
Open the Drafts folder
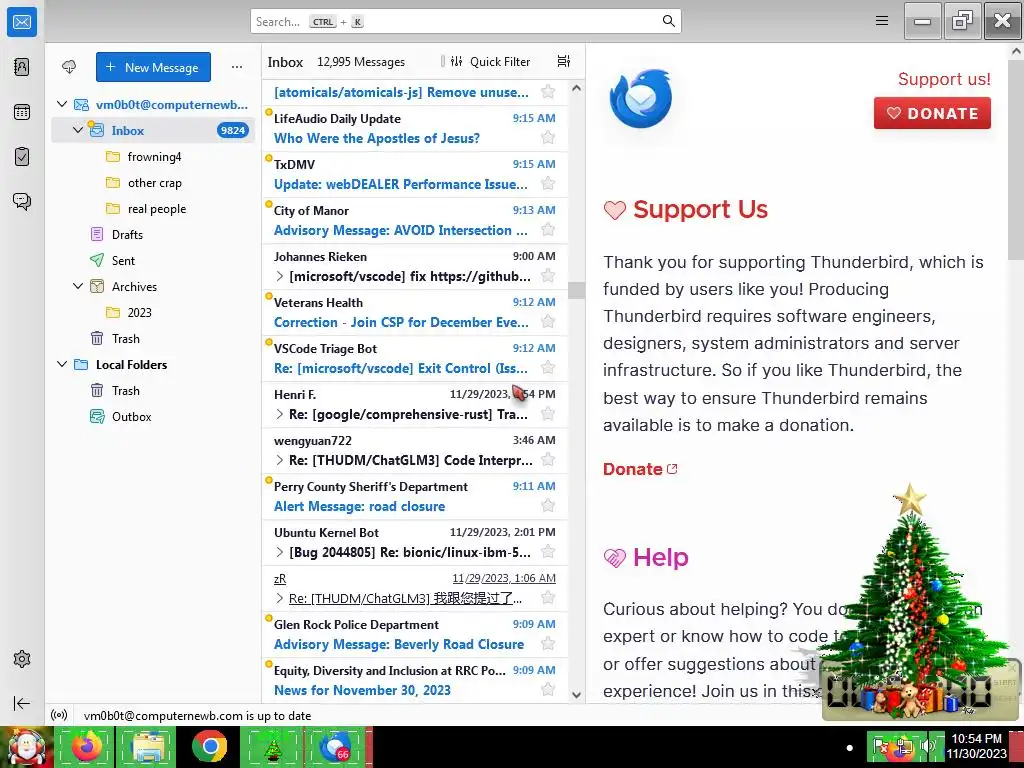pos(153,234)
